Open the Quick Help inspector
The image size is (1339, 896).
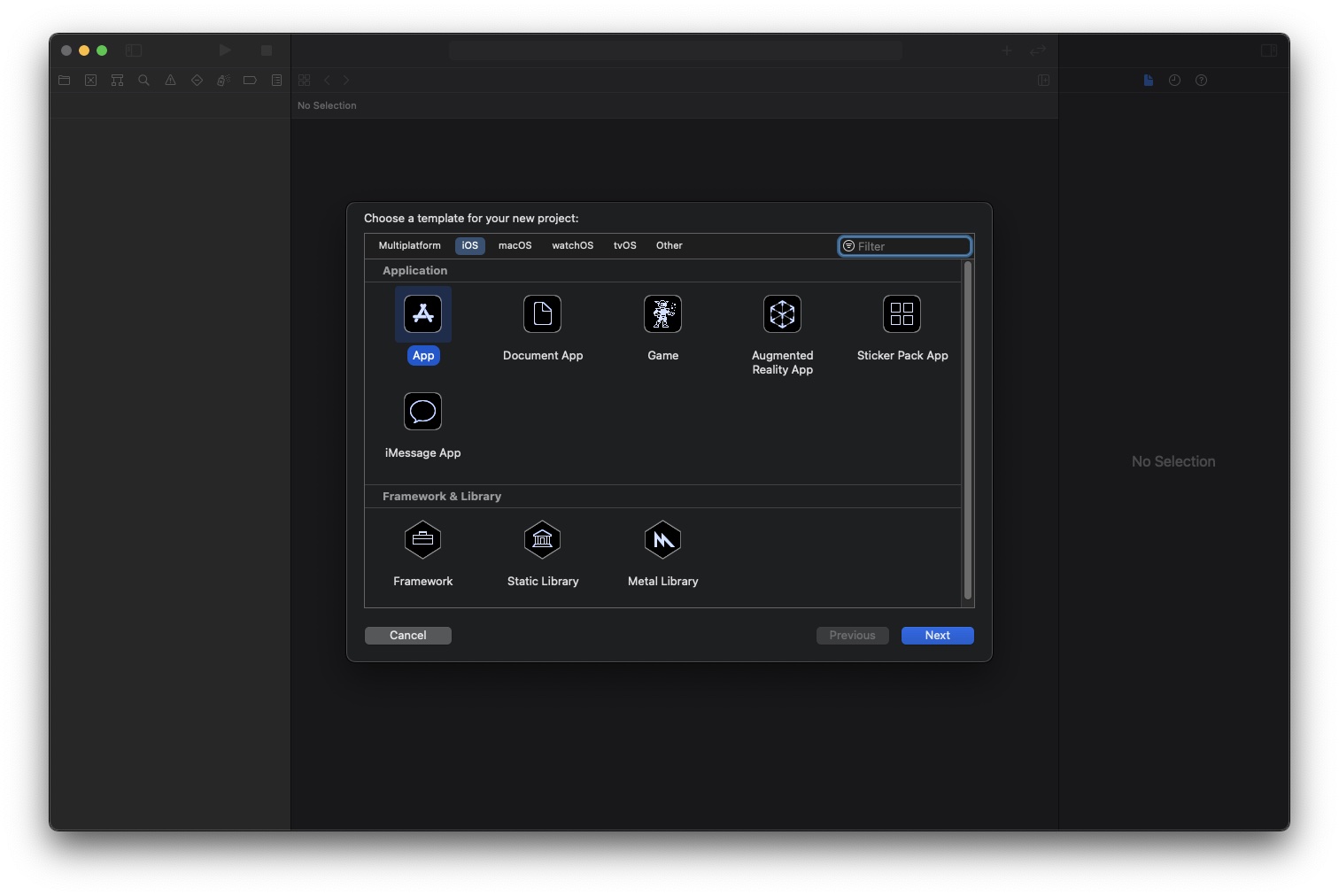tap(1201, 80)
